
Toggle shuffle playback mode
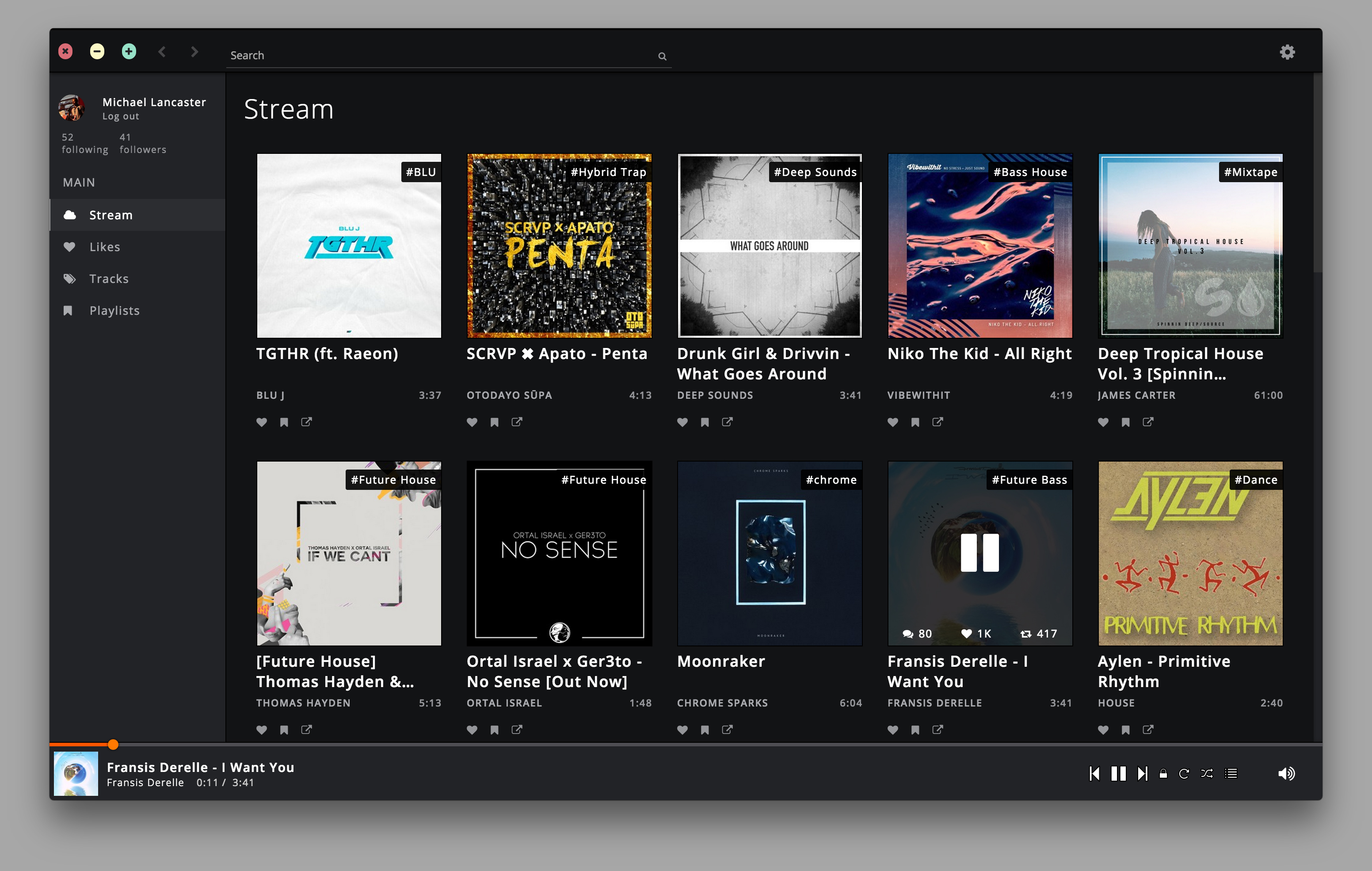(x=1207, y=774)
